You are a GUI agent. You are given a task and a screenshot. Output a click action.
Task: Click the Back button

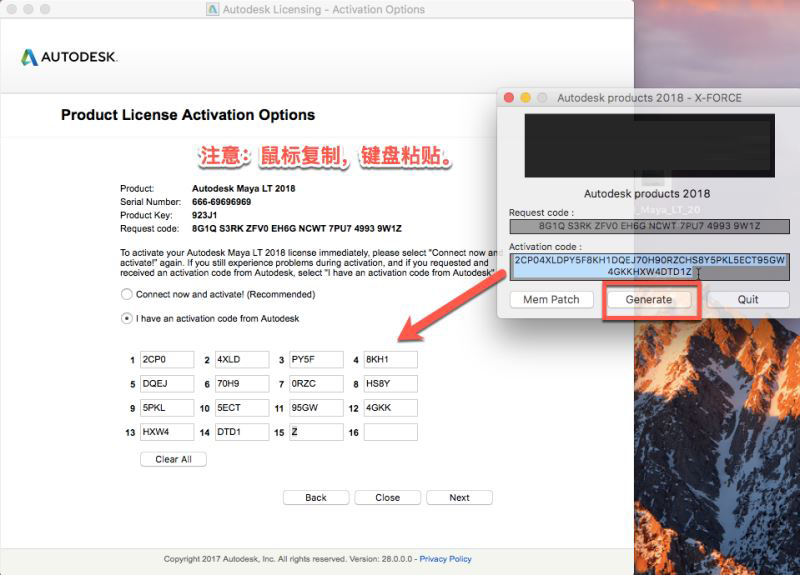point(316,497)
